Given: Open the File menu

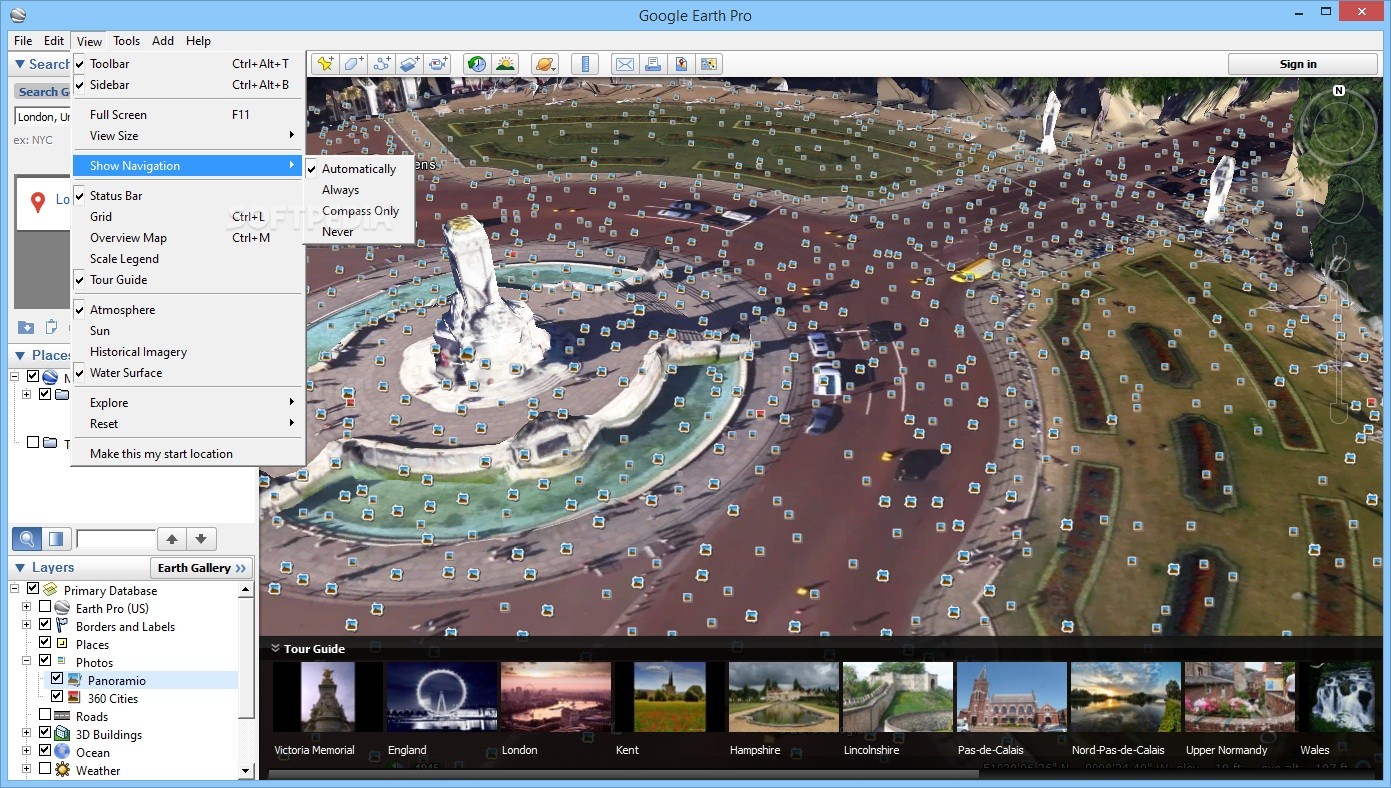Looking at the screenshot, I should click(23, 41).
